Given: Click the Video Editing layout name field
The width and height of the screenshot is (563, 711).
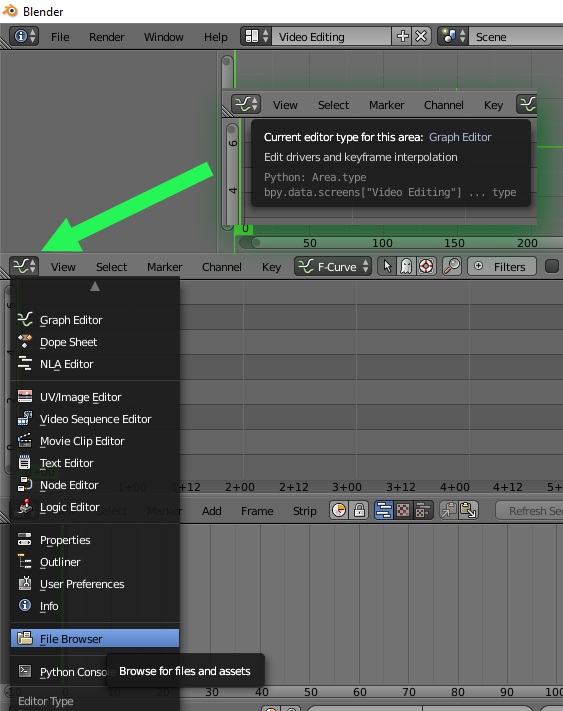Looking at the screenshot, I should point(332,36).
